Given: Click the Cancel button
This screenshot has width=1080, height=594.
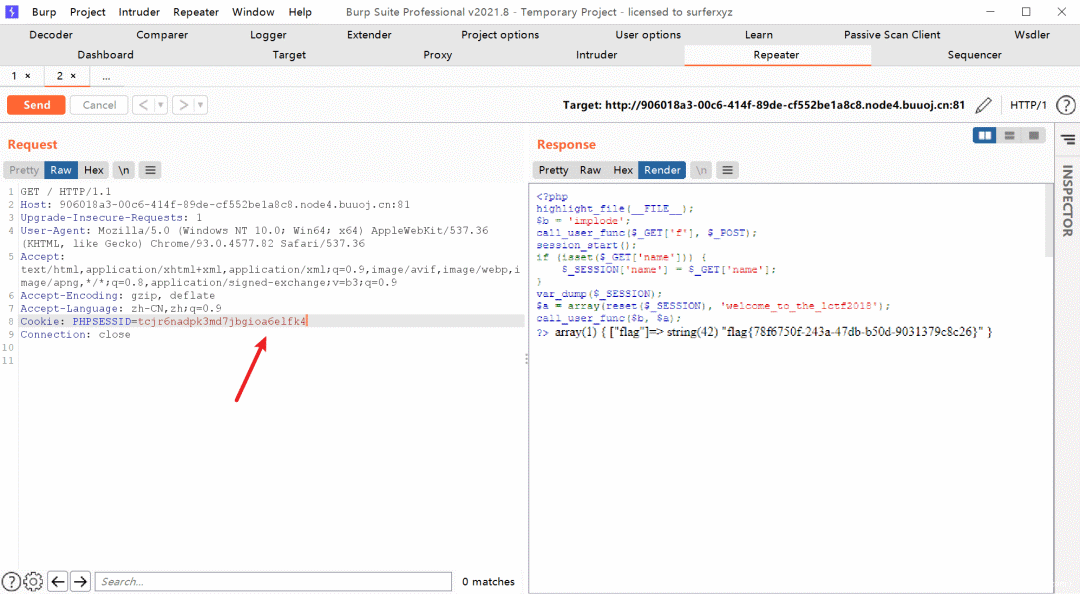Looking at the screenshot, I should pyautogui.click(x=99, y=105).
